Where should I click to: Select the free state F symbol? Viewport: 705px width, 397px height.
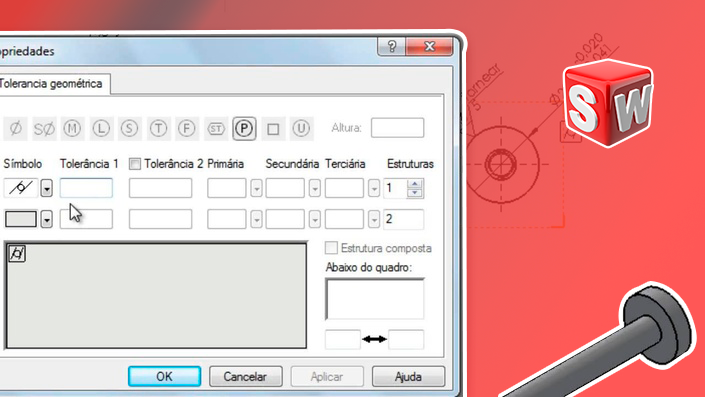(187, 129)
